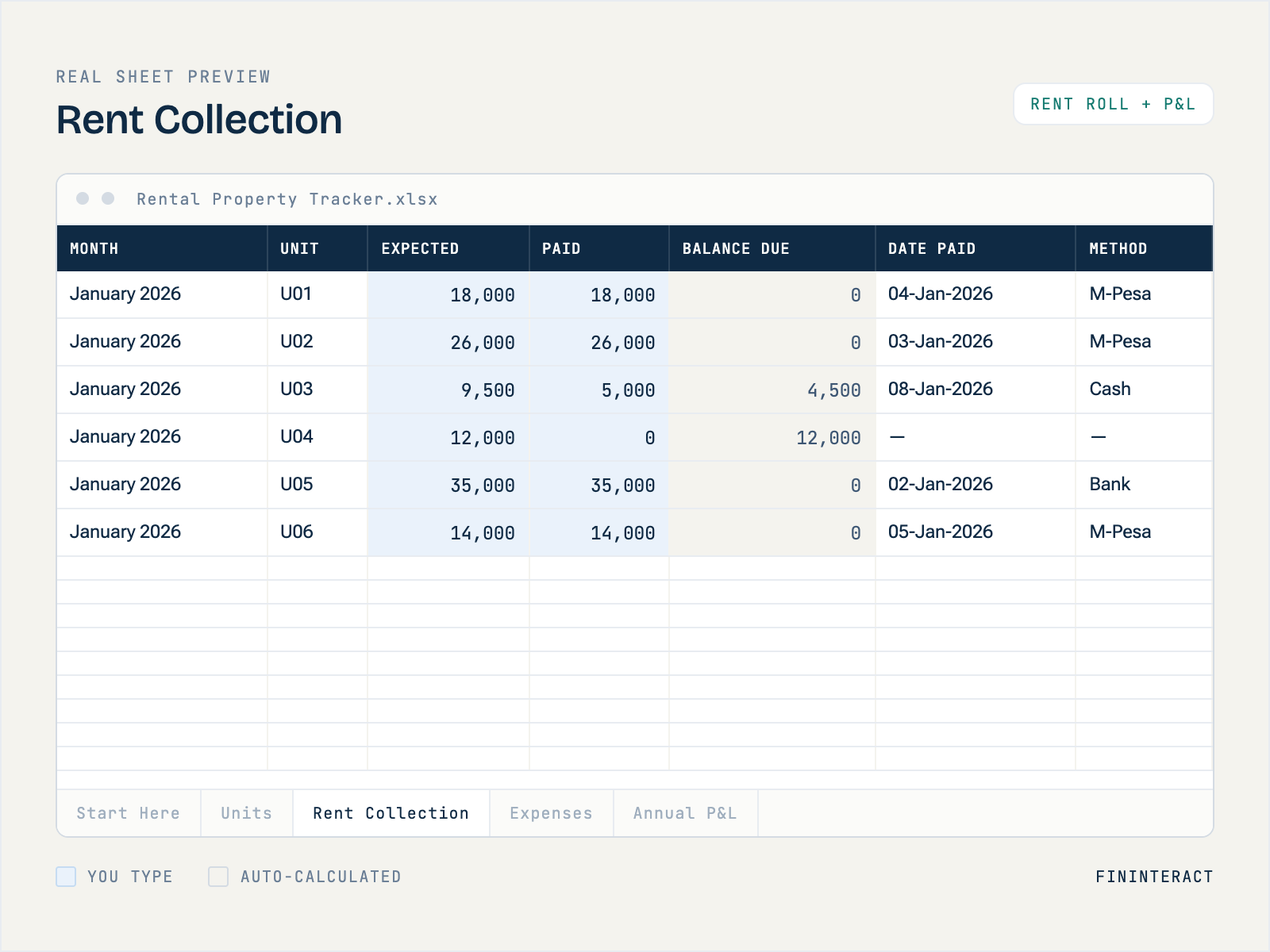Select the METHOD column header

click(1145, 248)
